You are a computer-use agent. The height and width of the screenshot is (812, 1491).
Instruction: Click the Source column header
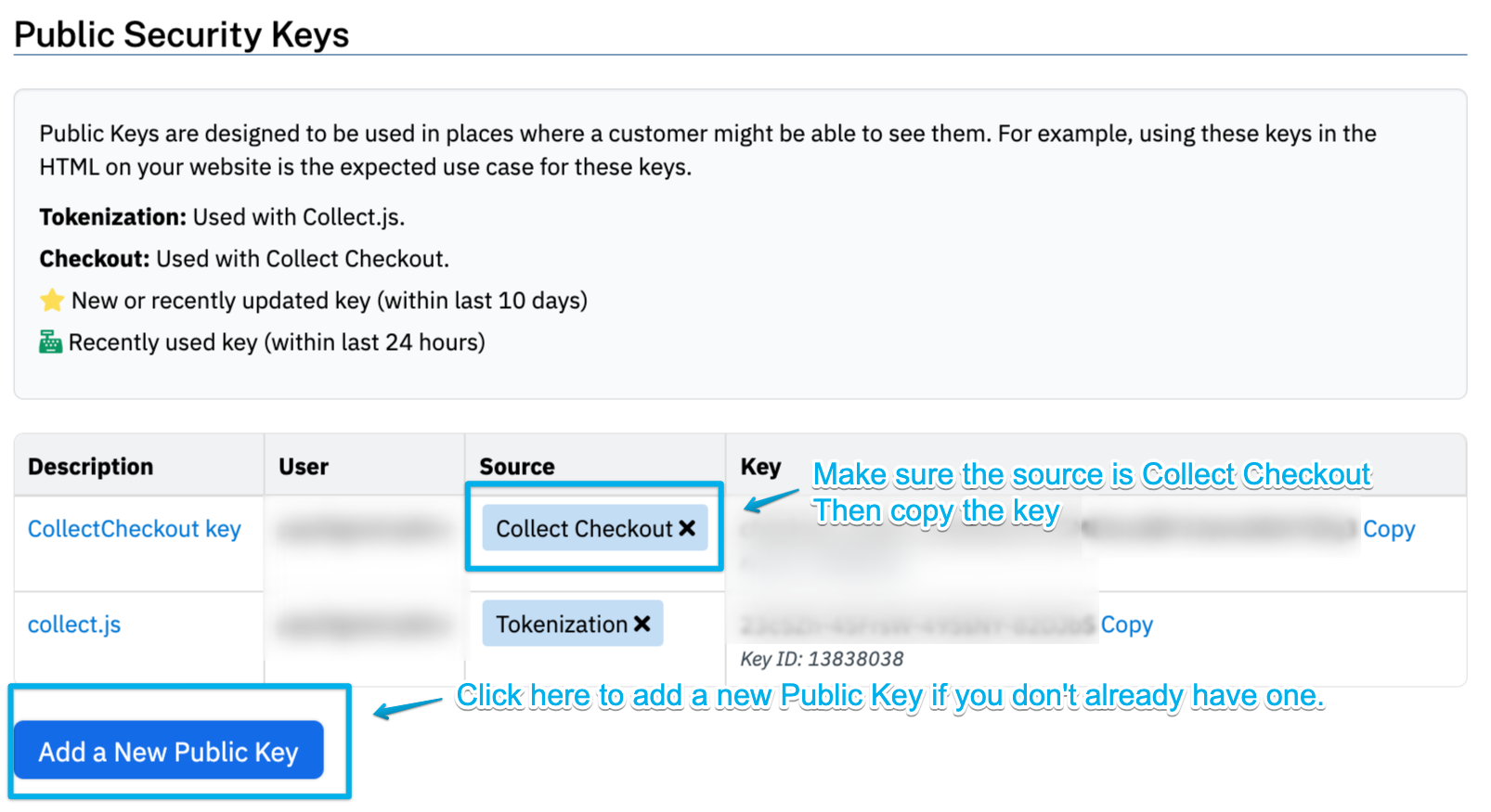tap(517, 467)
